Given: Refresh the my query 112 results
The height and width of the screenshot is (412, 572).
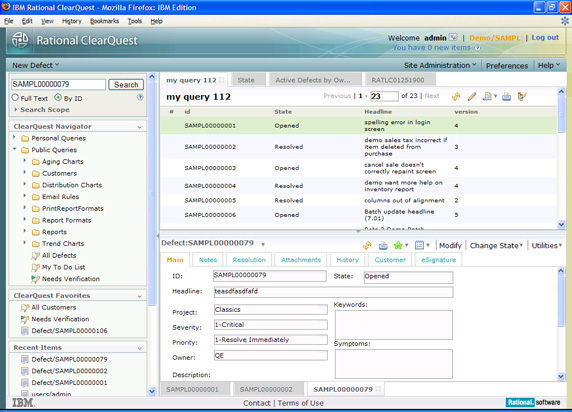Looking at the screenshot, I should point(456,96).
